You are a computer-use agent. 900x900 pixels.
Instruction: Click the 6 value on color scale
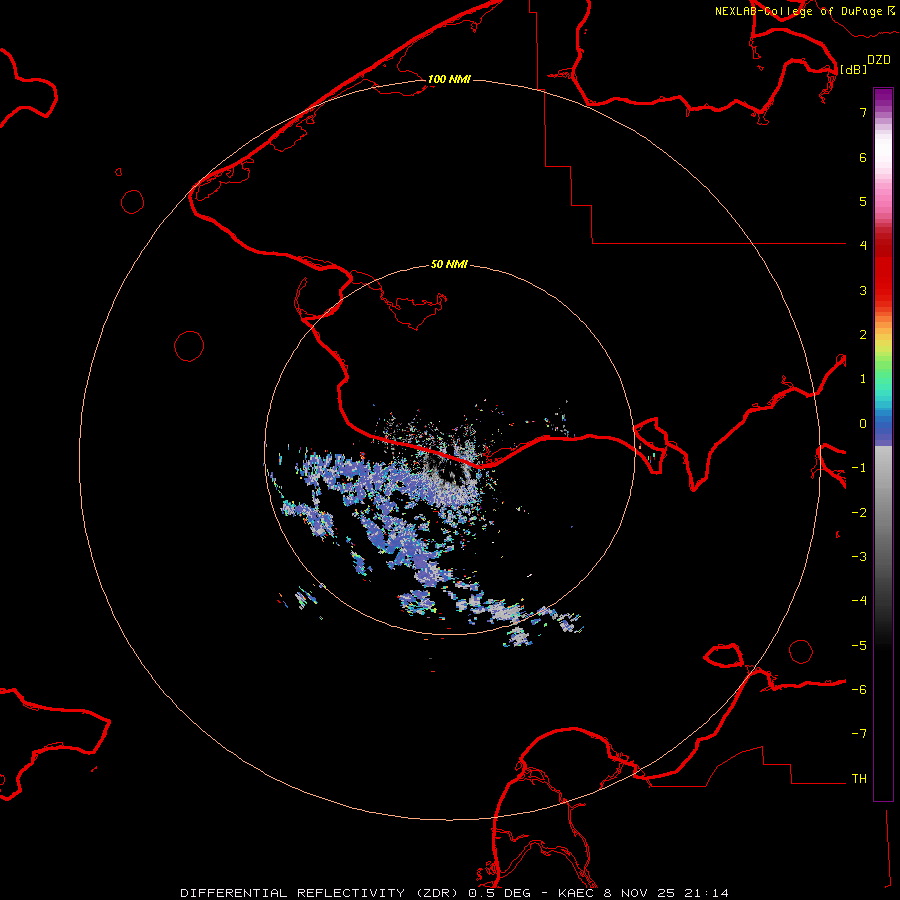(863, 157)
